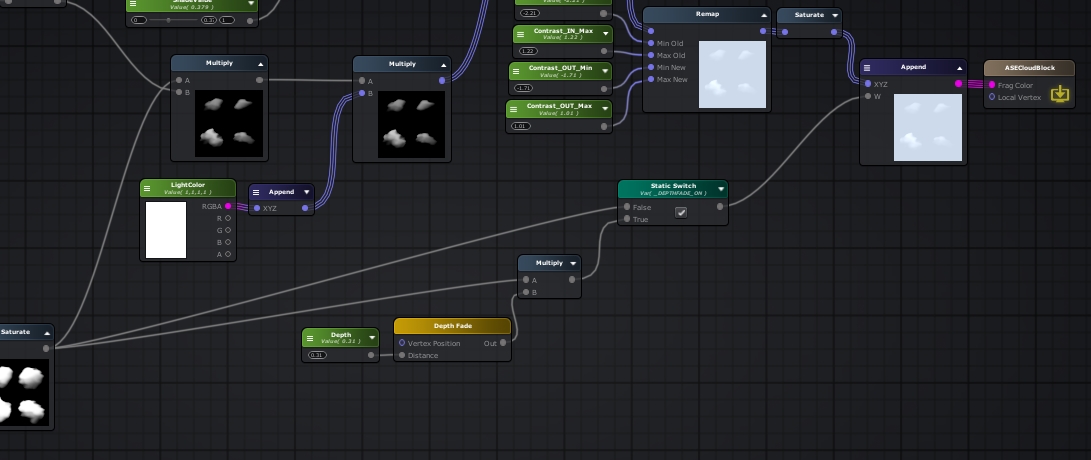The image size is (1091, 460).
Task: Open the Contrast_OUT_Max dropdown arrow
Action: pos(605,109)
